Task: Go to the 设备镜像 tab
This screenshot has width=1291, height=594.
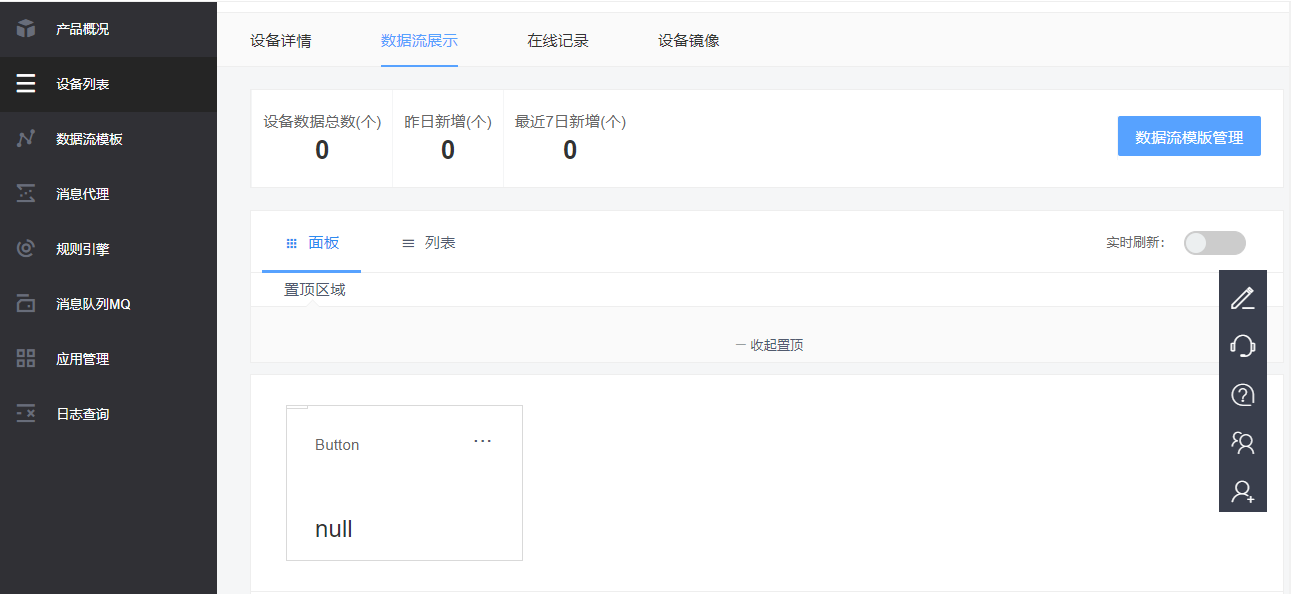Action: 688,41
